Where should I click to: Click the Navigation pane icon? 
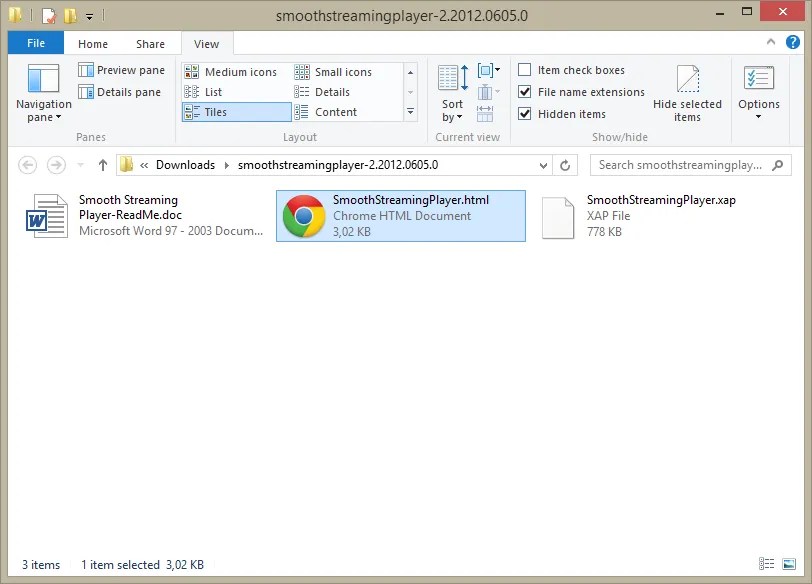coord(43,79)
